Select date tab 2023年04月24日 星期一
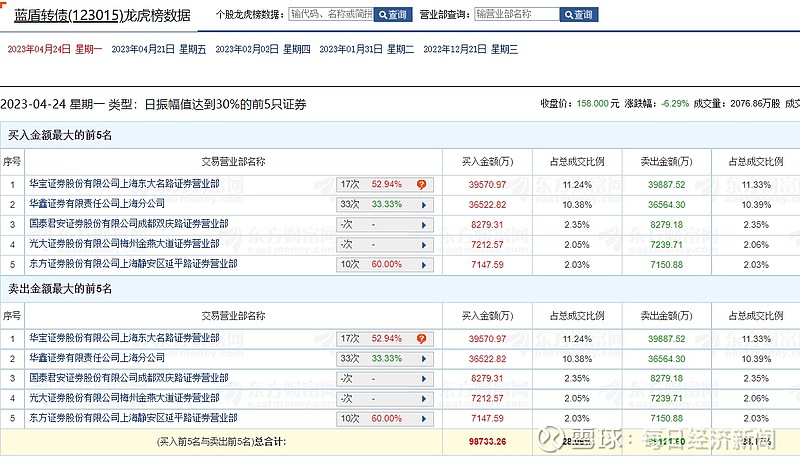Image resolution: width=800 pixels, height=464 pixels. point(55,49)
